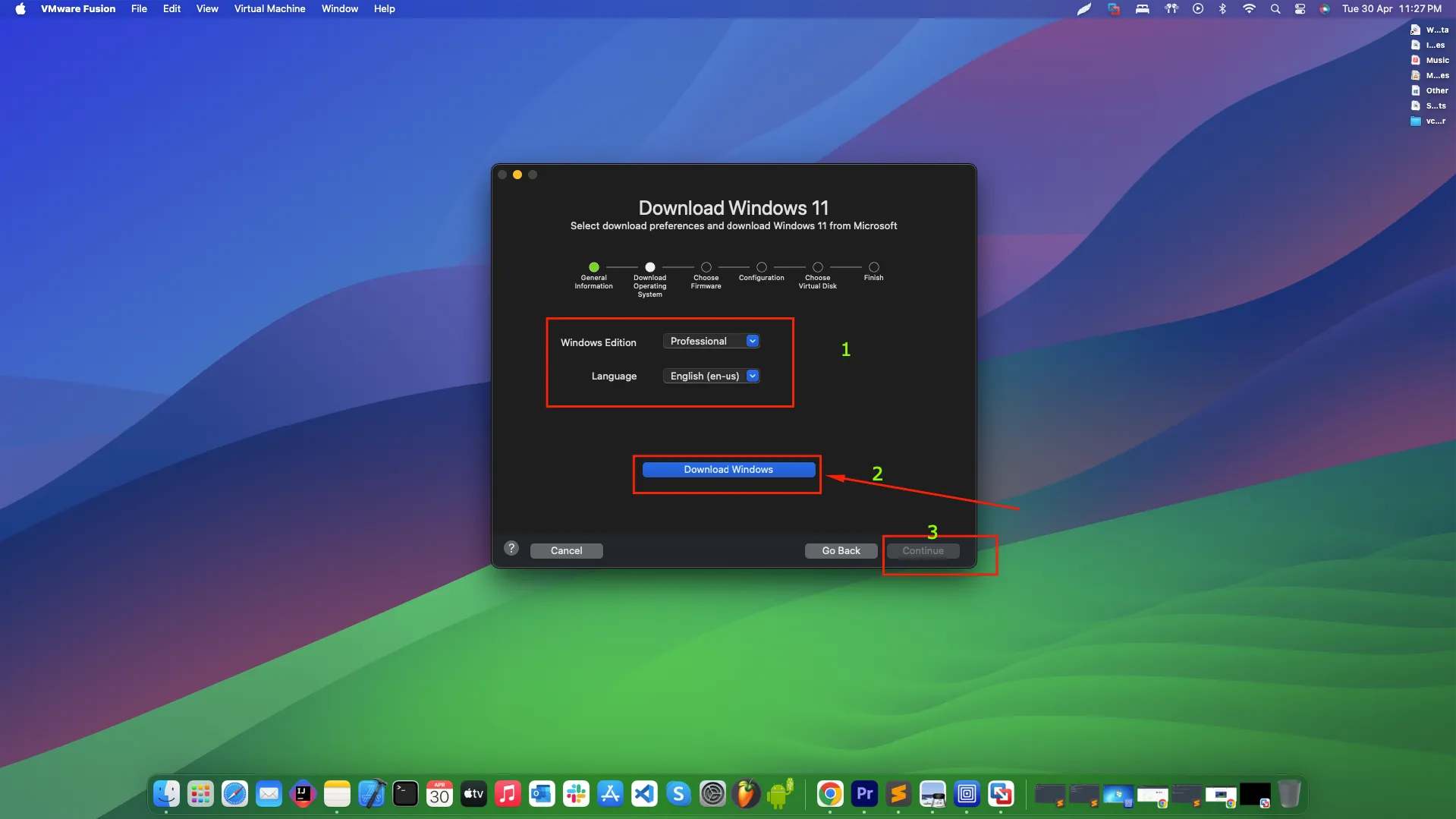Image resolution: width=1456 pixels, height=819 pixels.
Task: Open System Settings from the Dock
Action: 712,794
